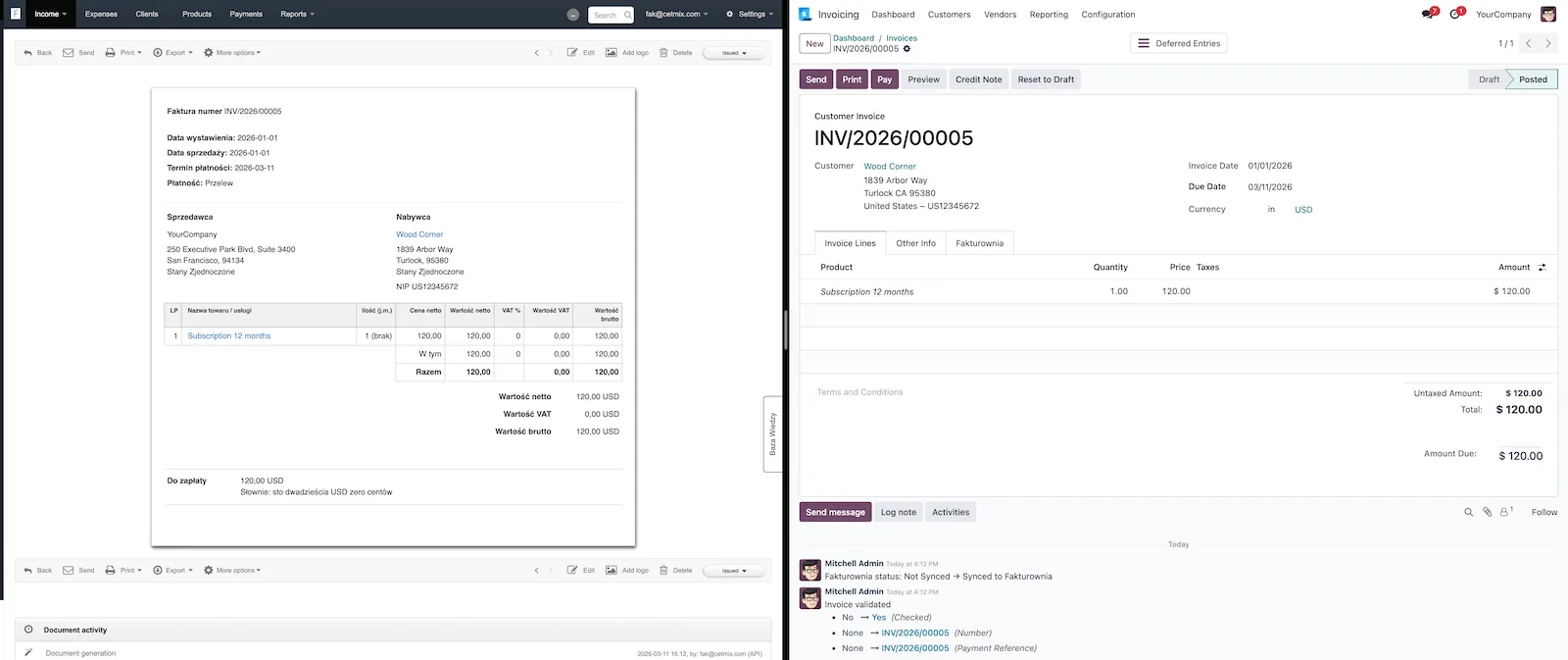Click the Odoo Pay button
Viewport: 1568px width, 660px height.
tap(885, 79)
